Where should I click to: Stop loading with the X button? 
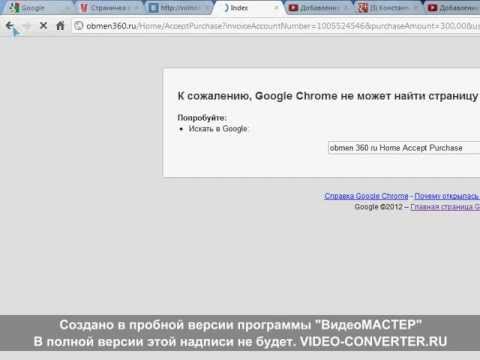point(43,26)
